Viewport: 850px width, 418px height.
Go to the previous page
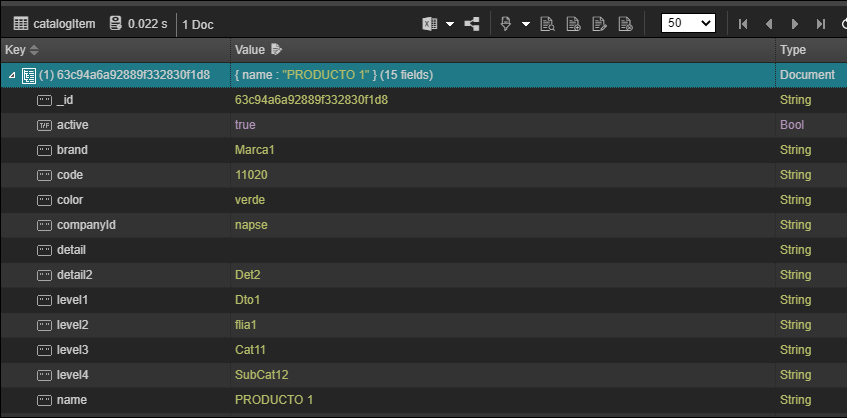click(x=769, y=24)
